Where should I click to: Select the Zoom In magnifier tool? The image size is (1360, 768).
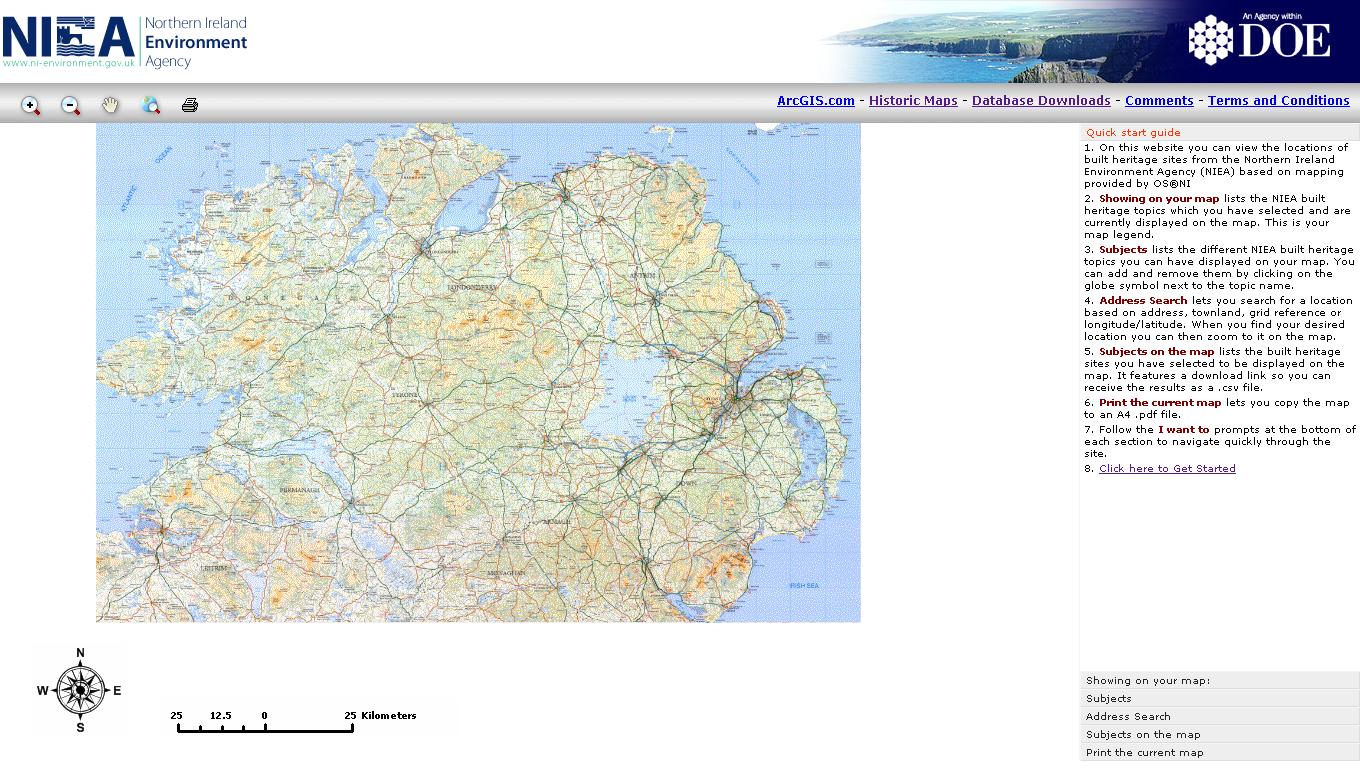coord(30,105)
